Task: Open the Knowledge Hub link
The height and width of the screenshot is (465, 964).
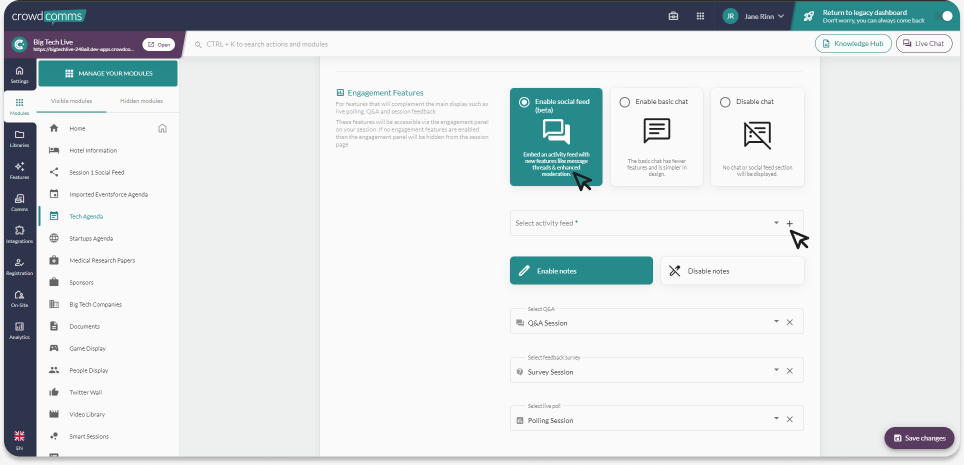Action: point(853,44)
